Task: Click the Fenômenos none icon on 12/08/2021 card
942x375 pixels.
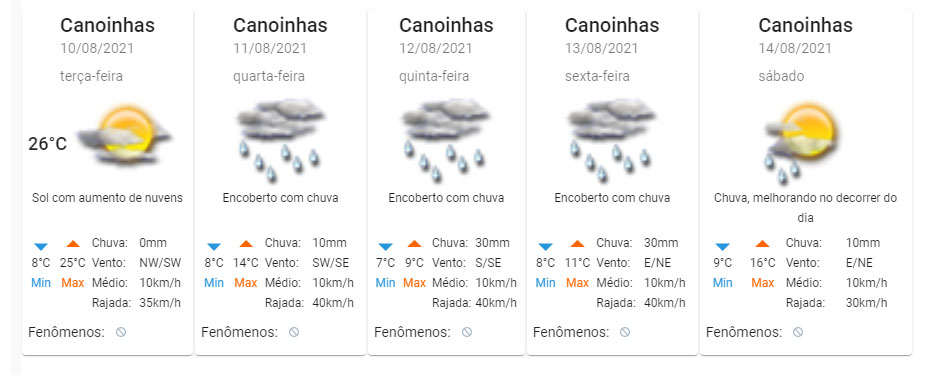Action: pos(467,332)
